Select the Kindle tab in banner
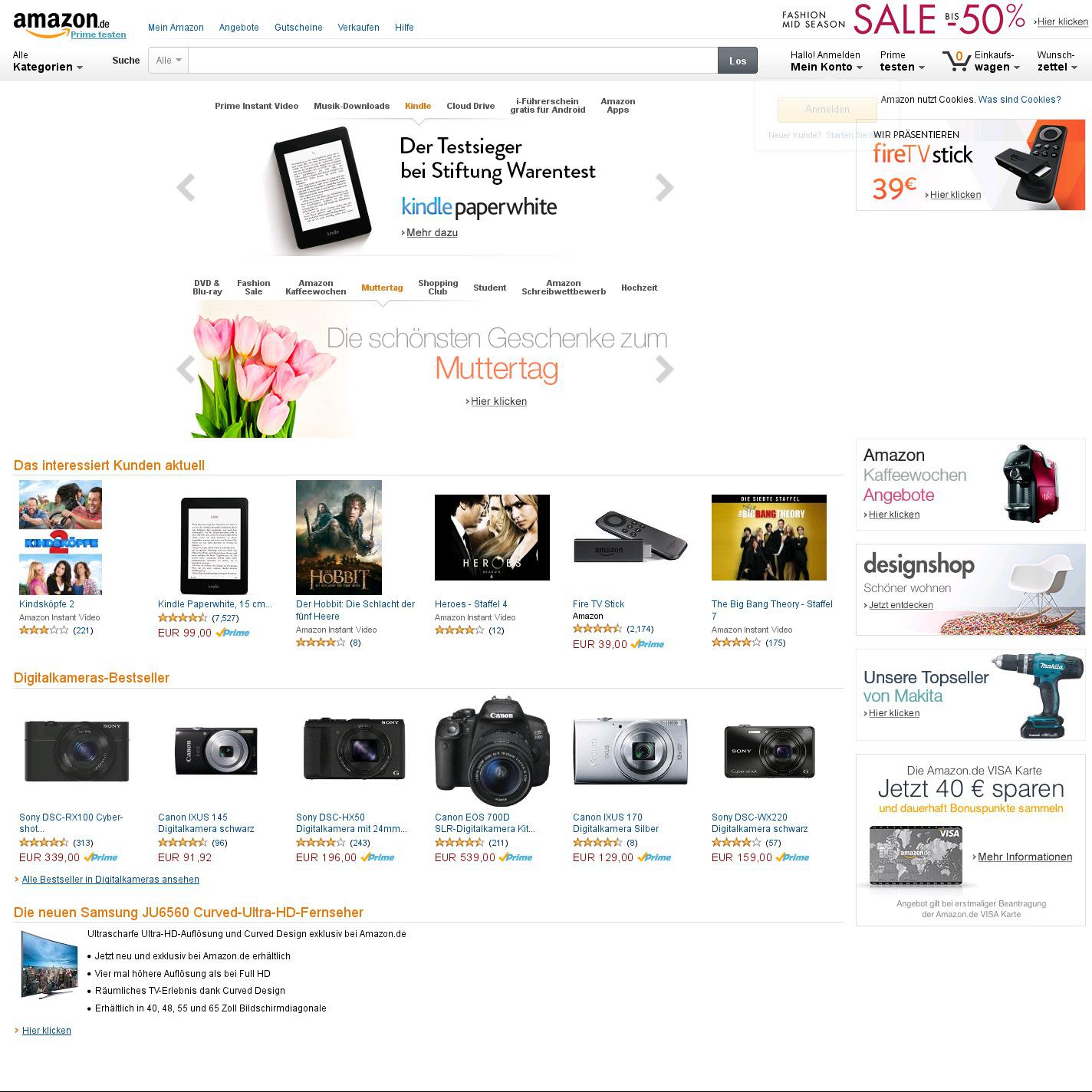Viewport: 1092px width, 1092px height. (x=418, y=106)
